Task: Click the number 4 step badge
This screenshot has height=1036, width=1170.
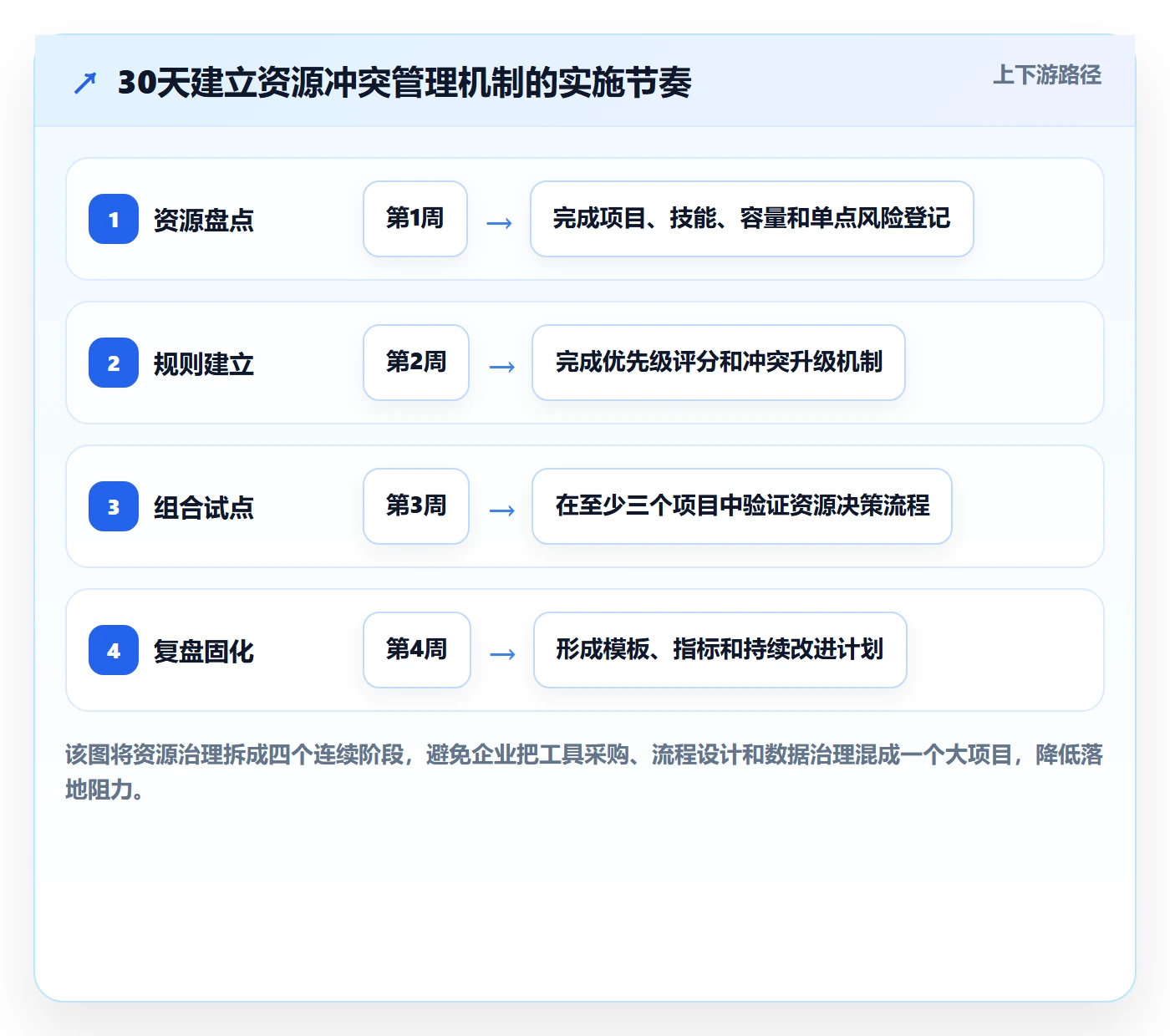Action: [114, 650]
